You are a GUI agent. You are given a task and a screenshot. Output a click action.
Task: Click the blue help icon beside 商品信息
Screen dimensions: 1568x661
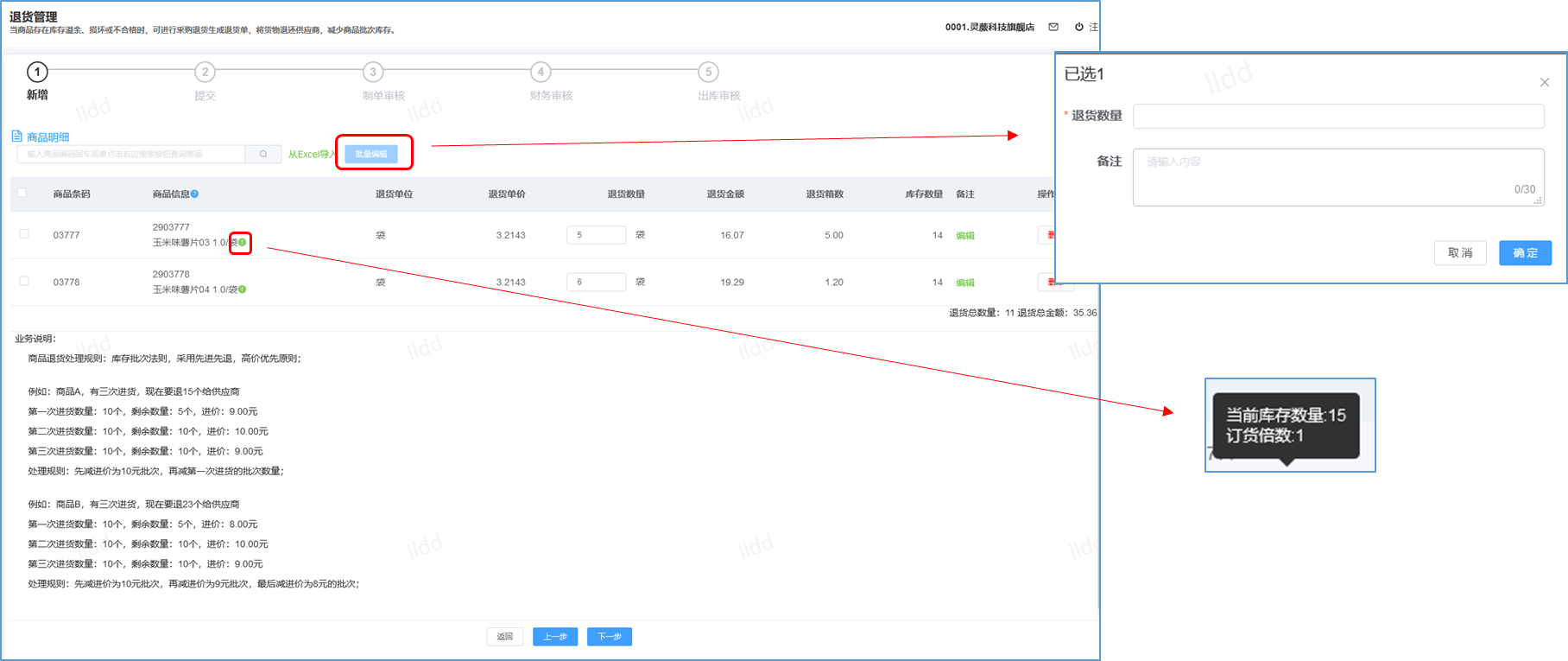point(195,194)
